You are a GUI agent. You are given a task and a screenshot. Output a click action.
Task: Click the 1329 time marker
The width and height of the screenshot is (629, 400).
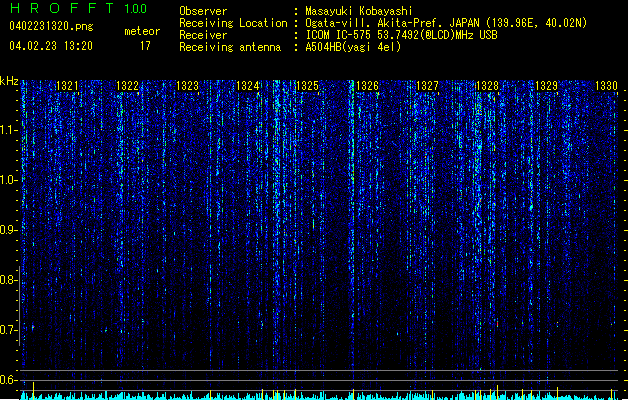[x=547, y=86]
